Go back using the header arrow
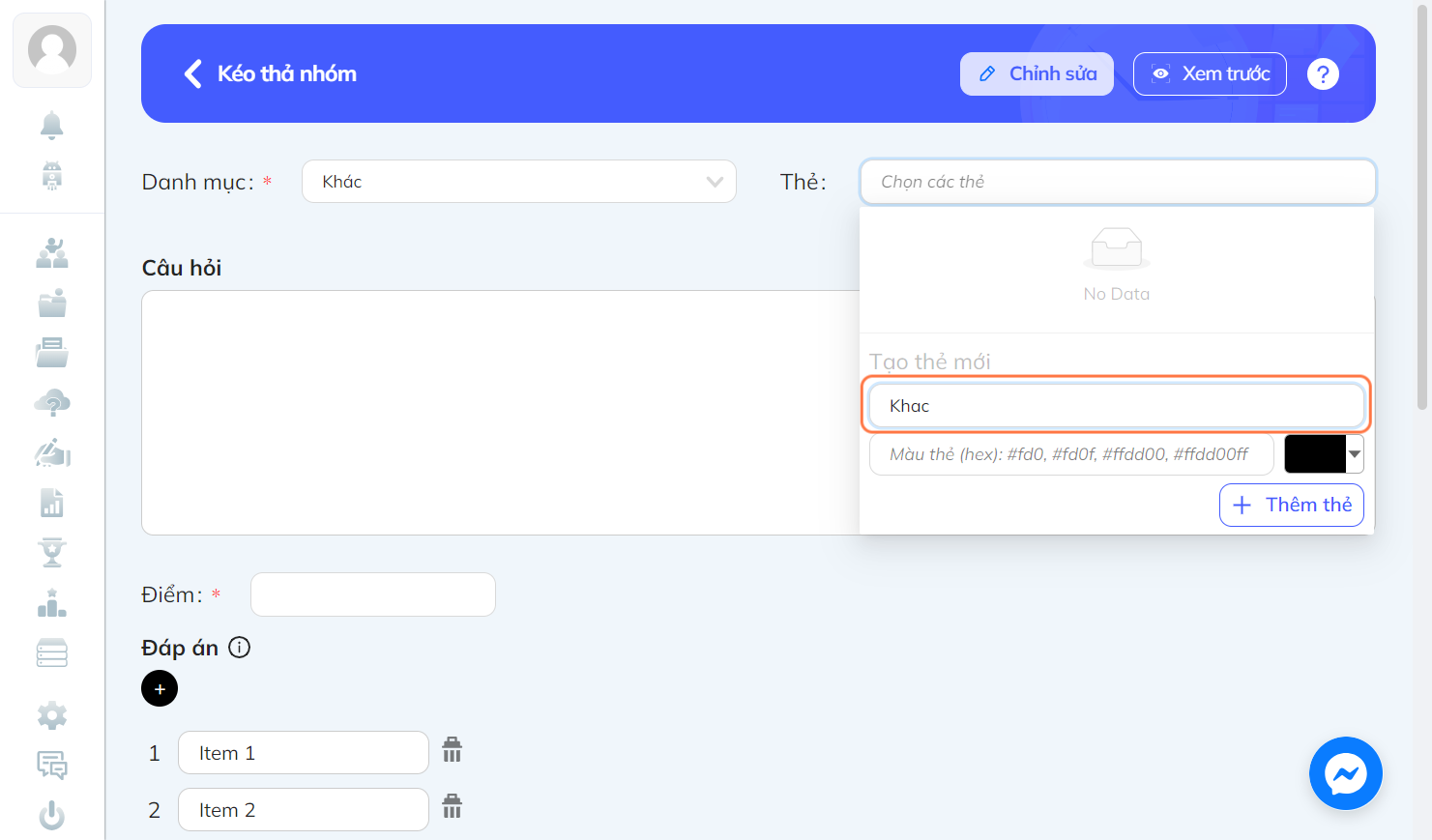 tap(193, 73)
